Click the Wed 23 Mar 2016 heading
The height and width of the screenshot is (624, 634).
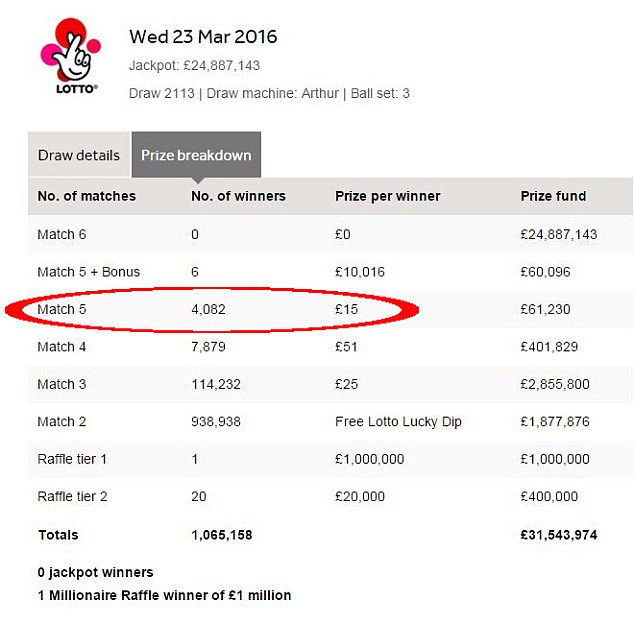coord(203,37)
